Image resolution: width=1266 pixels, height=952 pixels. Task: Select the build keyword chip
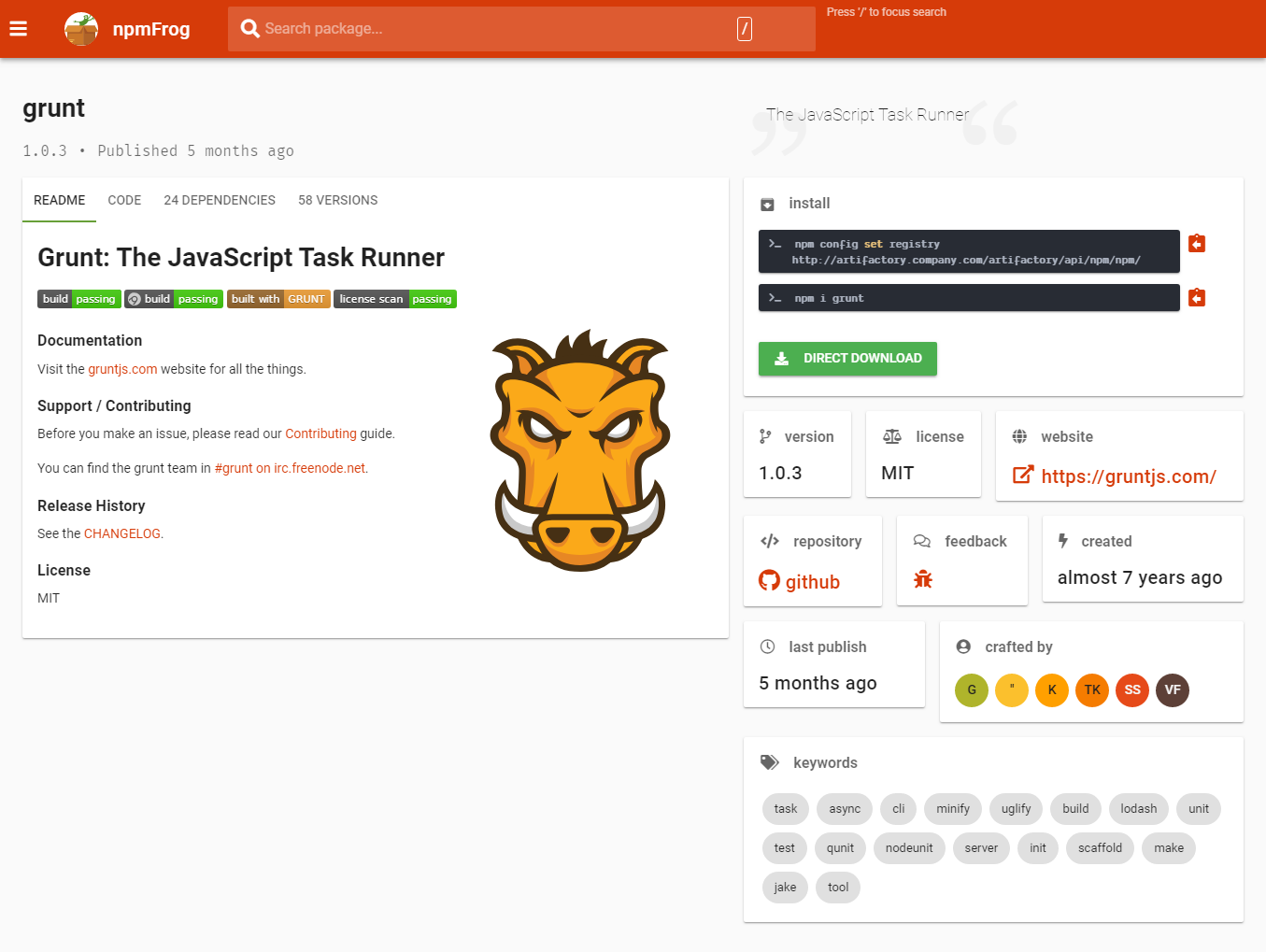point(1075,809)
